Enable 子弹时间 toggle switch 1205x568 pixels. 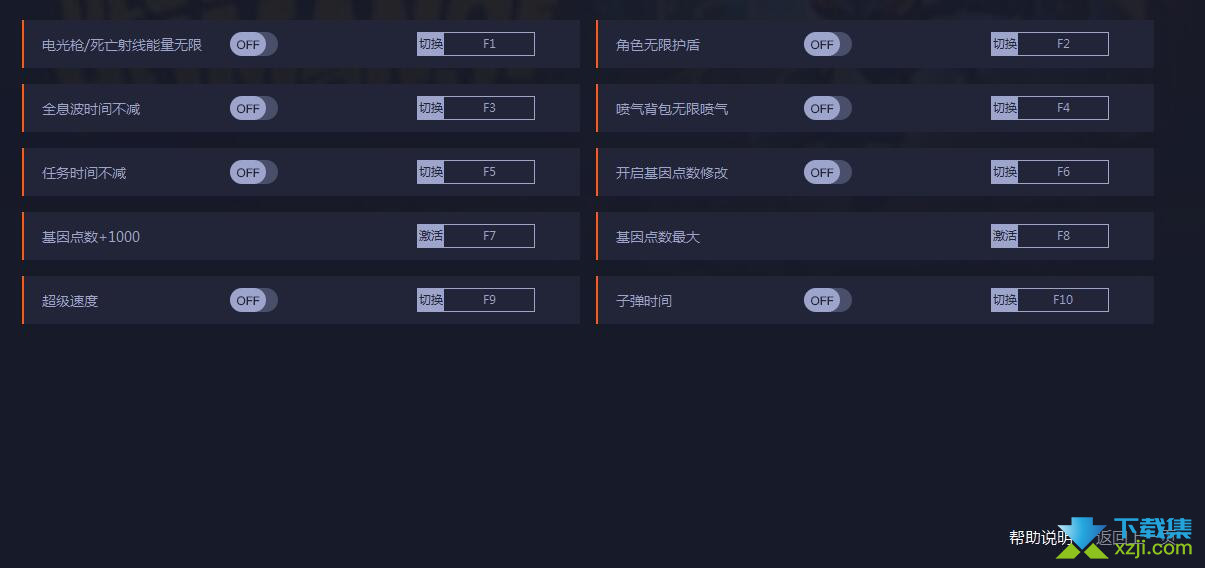point(827,300)
